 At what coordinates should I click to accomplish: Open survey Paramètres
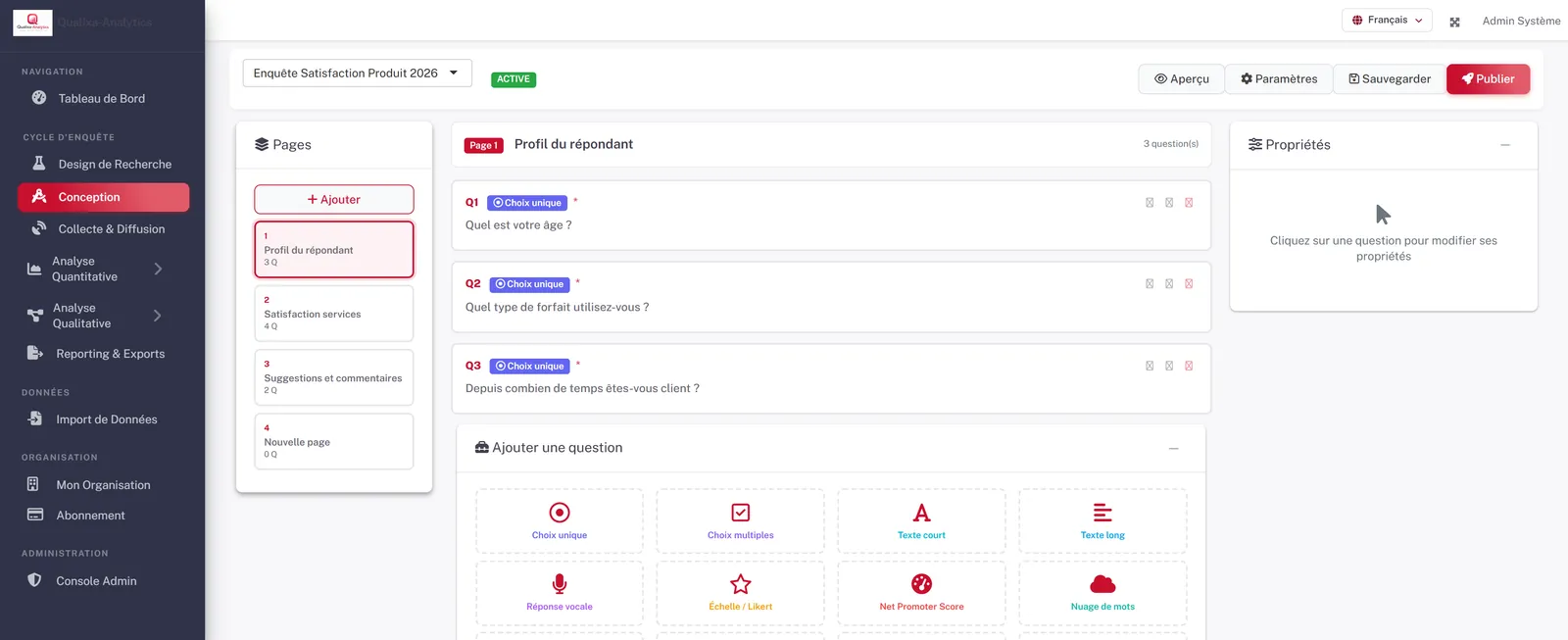tap(1279, 79)
